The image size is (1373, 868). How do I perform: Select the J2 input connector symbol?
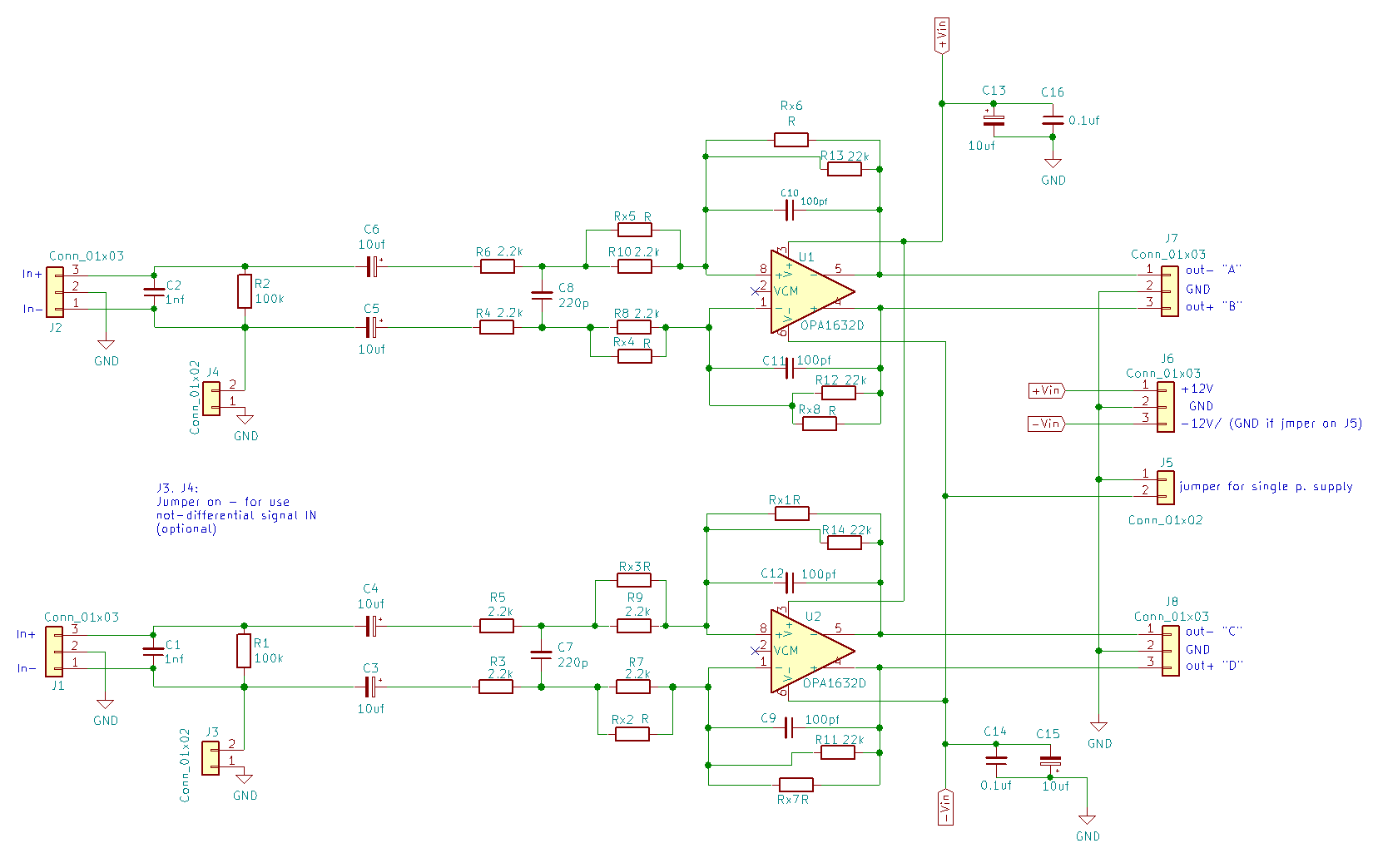[55, 292]
